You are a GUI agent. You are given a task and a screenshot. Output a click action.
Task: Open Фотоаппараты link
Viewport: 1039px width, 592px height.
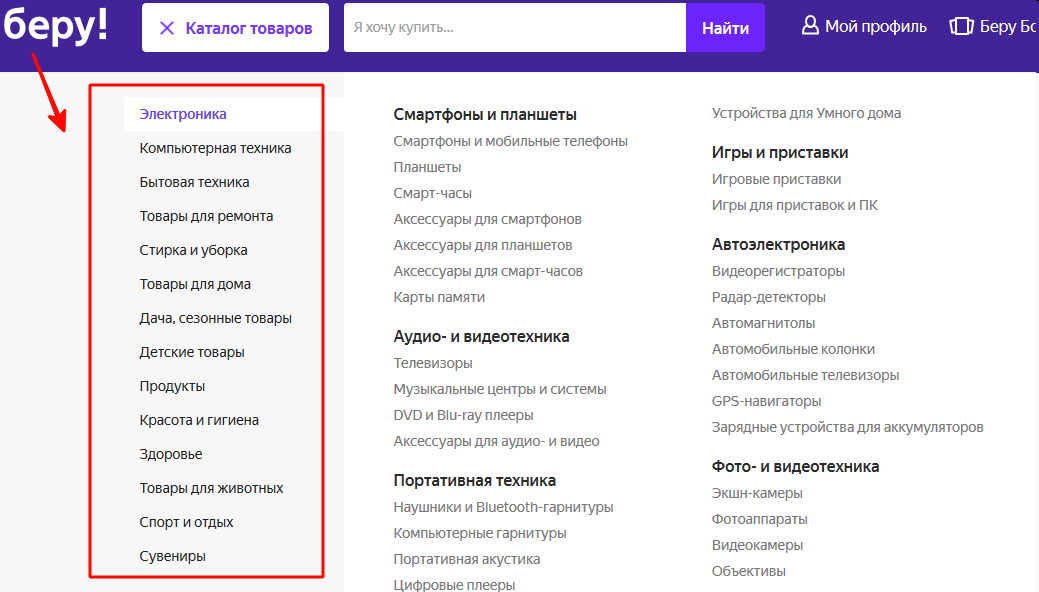click(759, 519)
